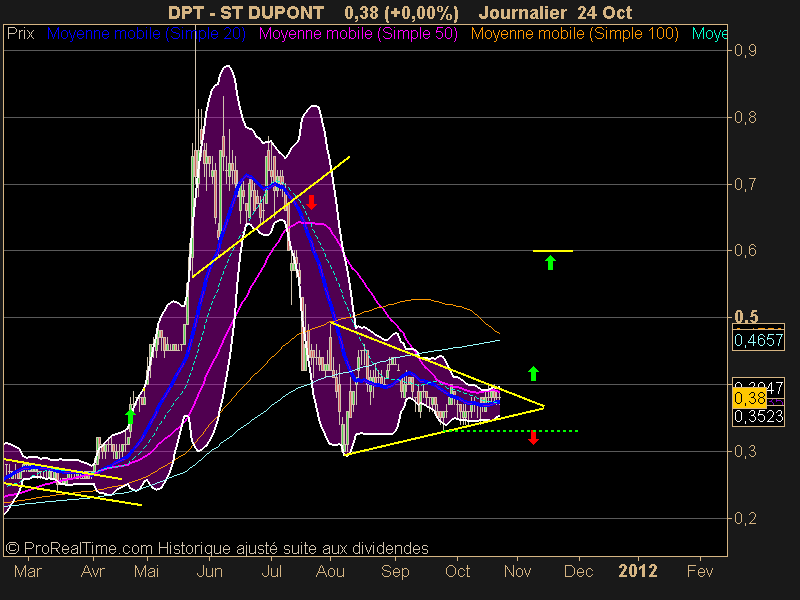Click the "Dec" month on the time axis
The height and width of the screenshot is (600, 800).
(579, 571)
